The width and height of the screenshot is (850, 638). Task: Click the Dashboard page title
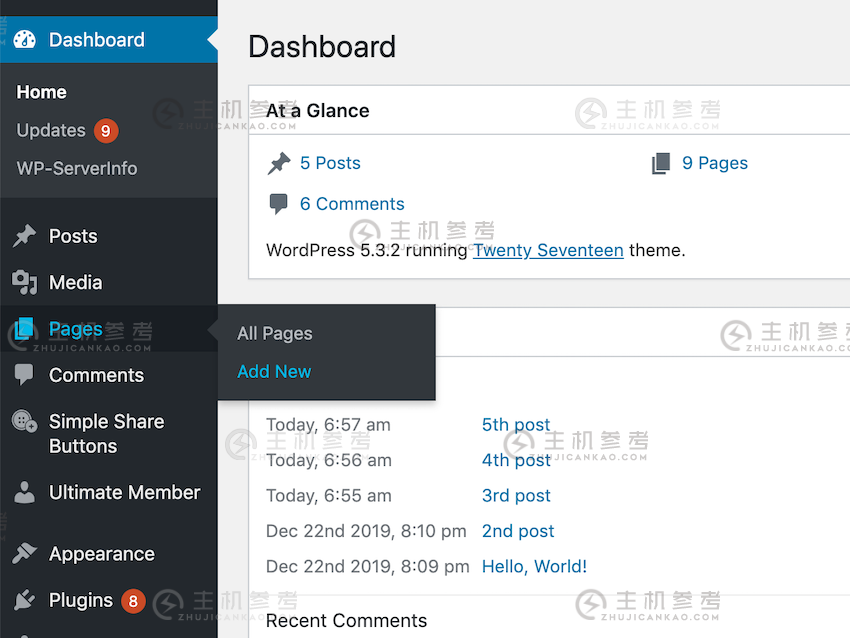point(322,47)
